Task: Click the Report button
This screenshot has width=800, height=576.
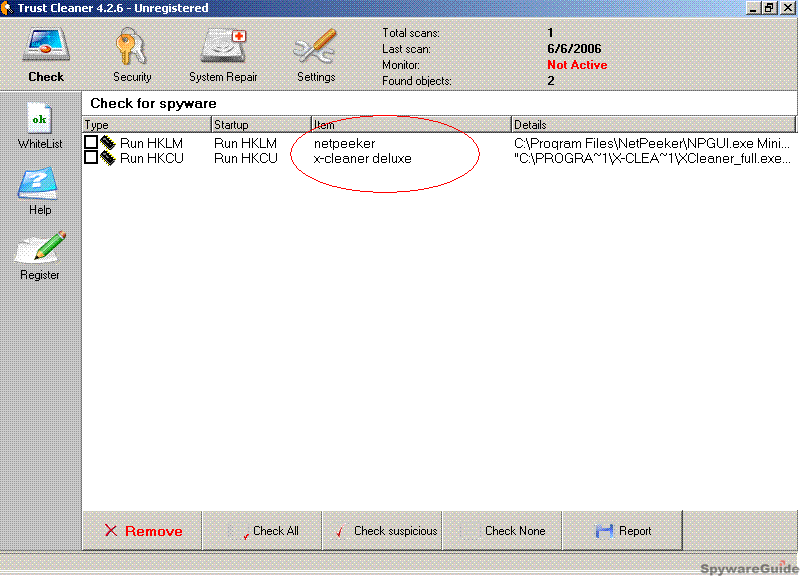Action: (622, 531)
